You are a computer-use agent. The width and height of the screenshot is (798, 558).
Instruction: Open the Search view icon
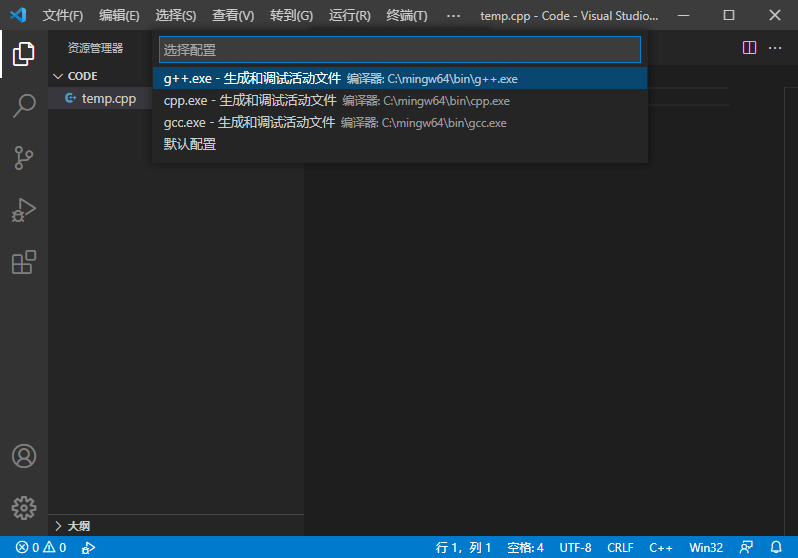click(23, 106)
